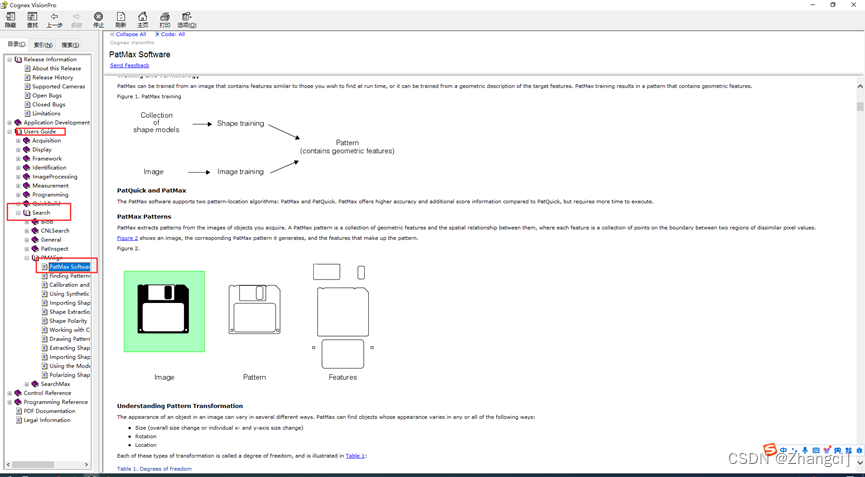Collapse the Users Guide tree node

click(9, 132)
